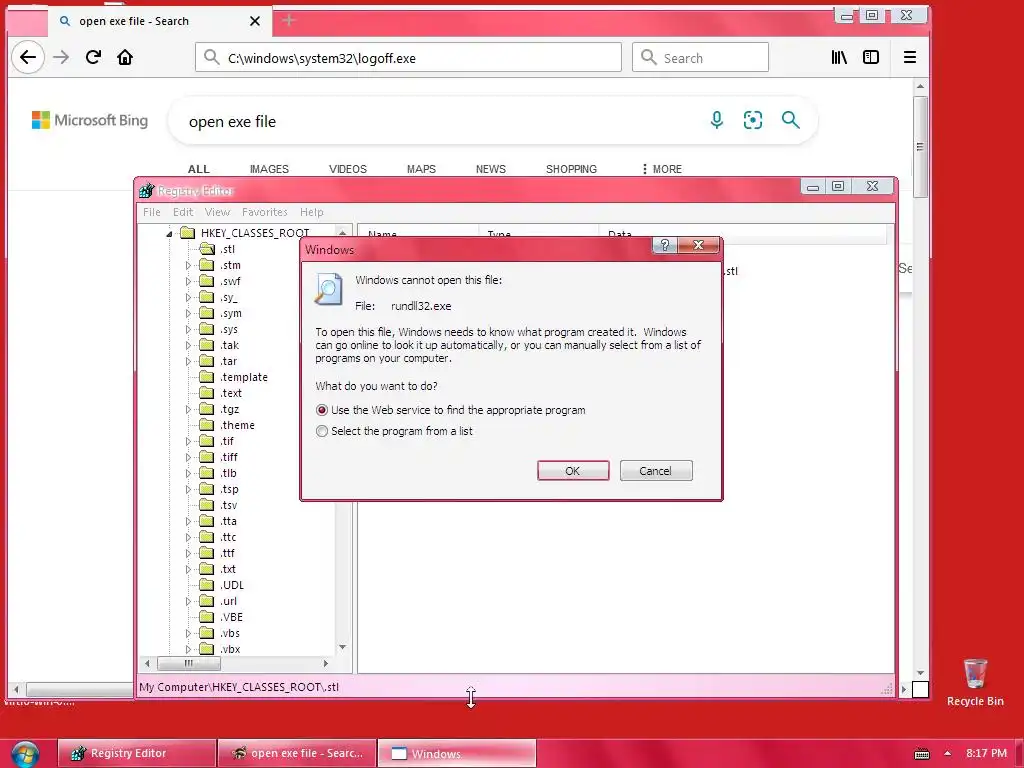The image size is (1024, 768).
Task: Click the Bing magnifier search icon
Action: tap(790, 120)
